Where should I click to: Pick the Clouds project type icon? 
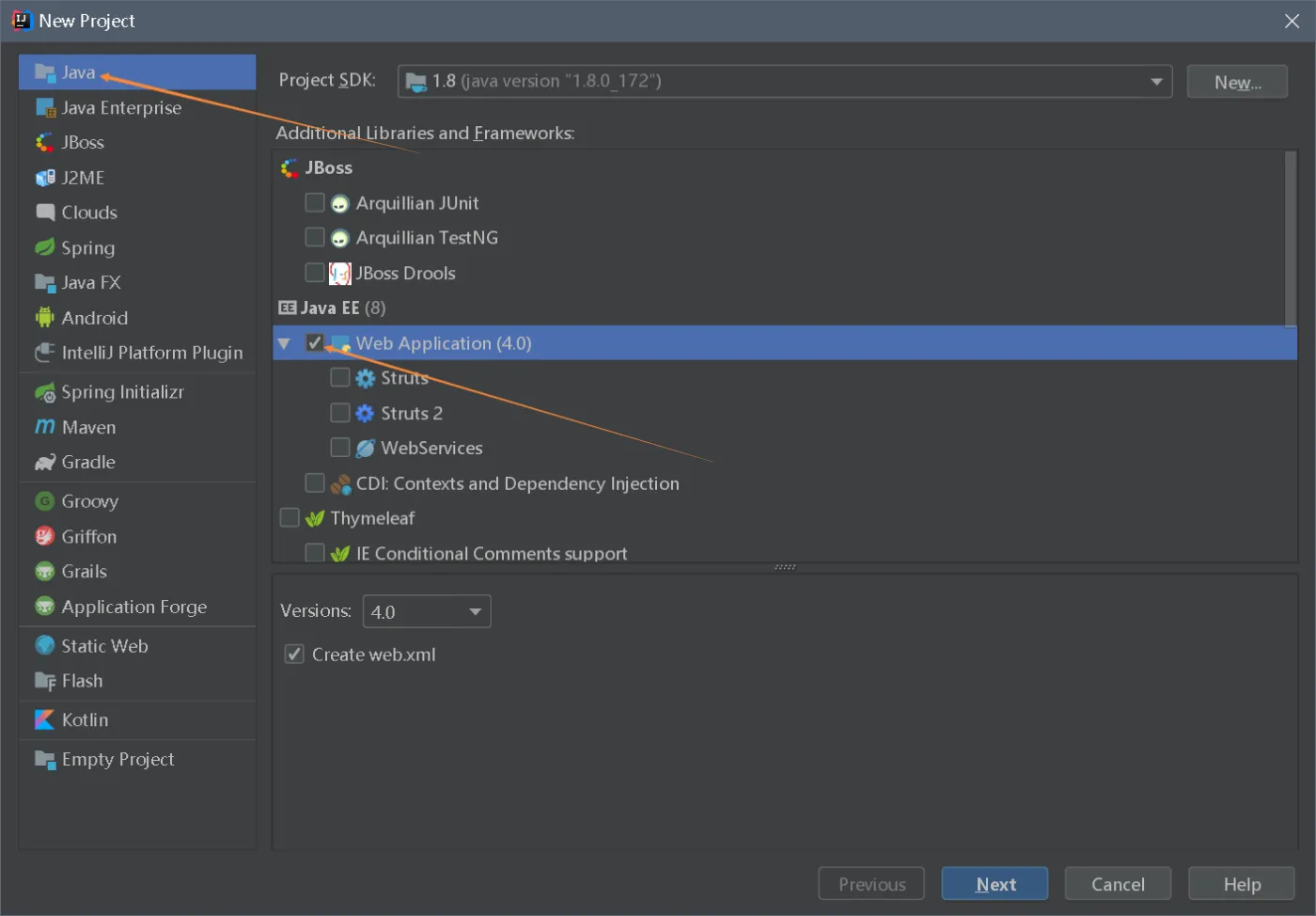tap(44, 213)
